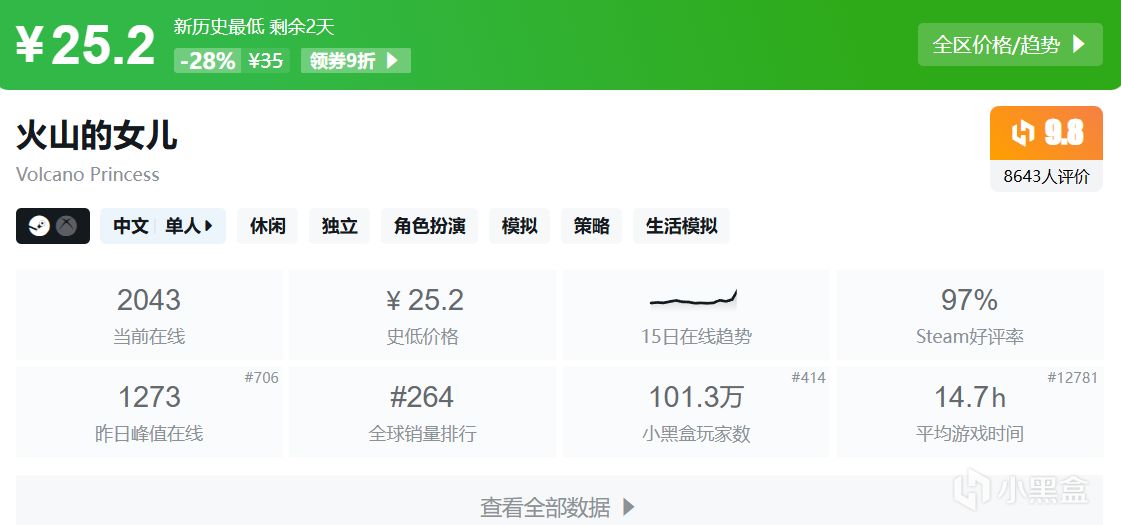Click the 新历史最低 剩余2天 label
Screen dimensions: 1121x525
click(x=254, y=27)
